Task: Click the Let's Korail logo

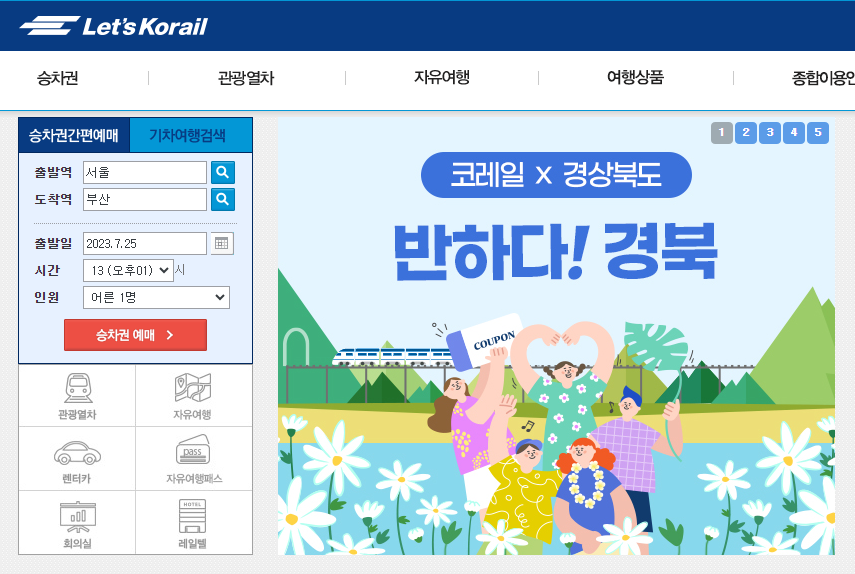Action: [x=113, y=26]
